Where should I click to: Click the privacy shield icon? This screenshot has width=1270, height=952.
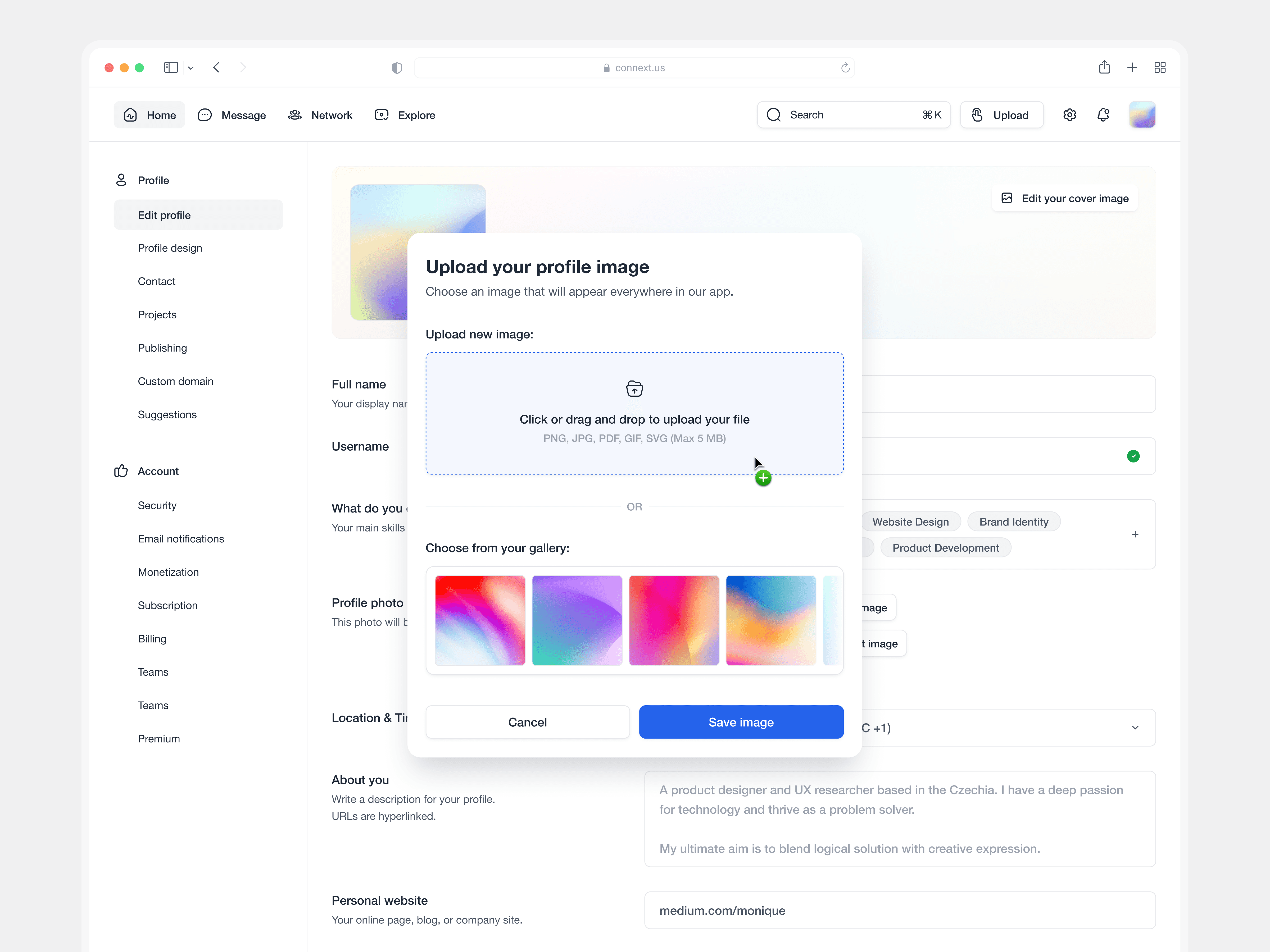coord(397,68)
